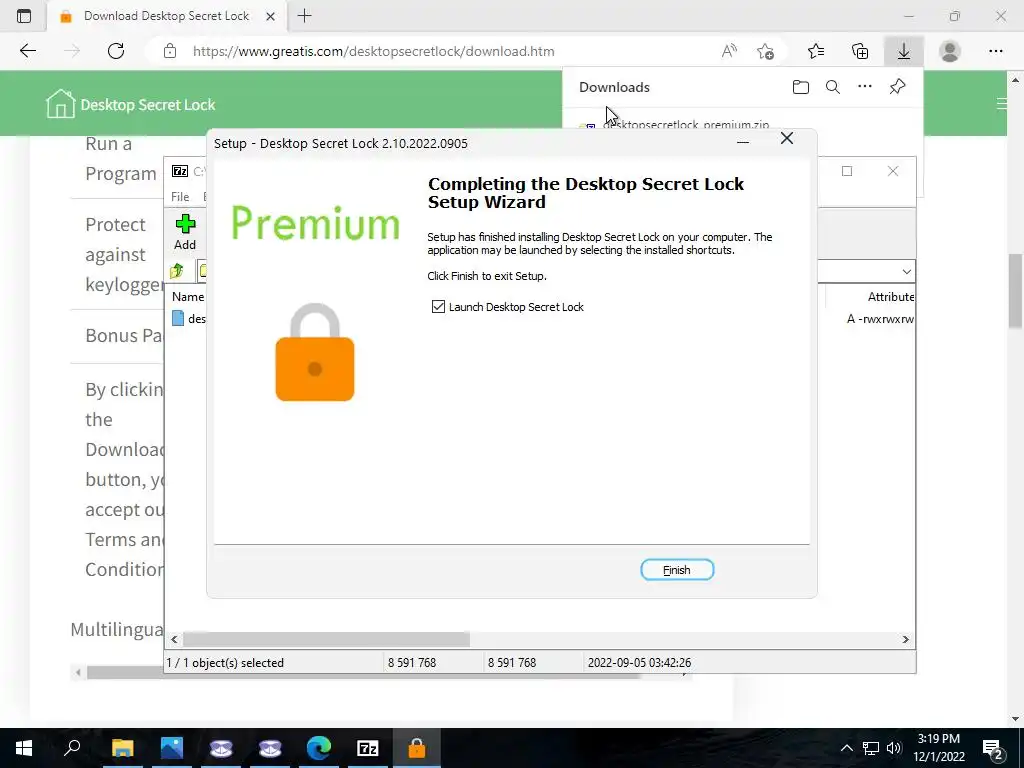Click the downloaded desktopsecretlock_premium.zip entry
The width and height of the screenshot is (1024, 768).
pos(686,124)
